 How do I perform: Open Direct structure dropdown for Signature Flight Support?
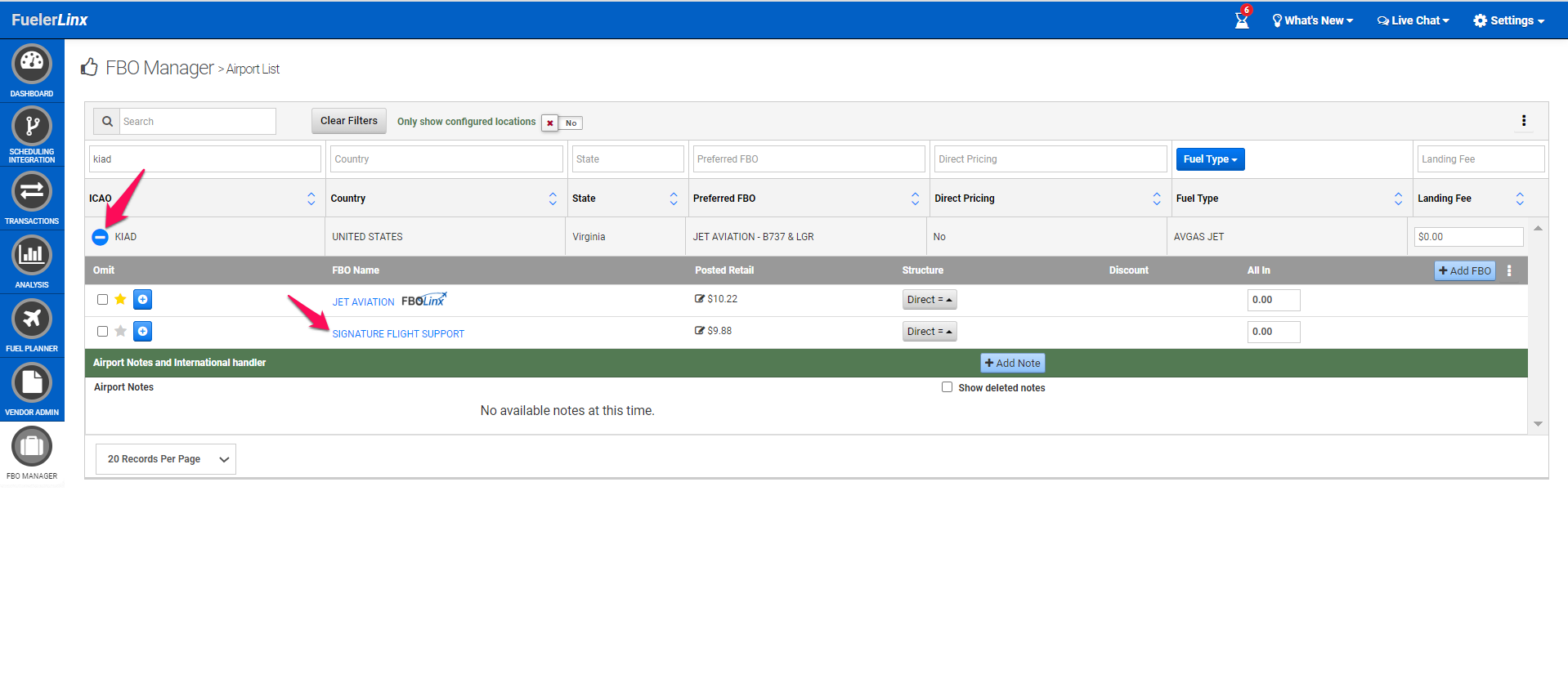point(930,332)
